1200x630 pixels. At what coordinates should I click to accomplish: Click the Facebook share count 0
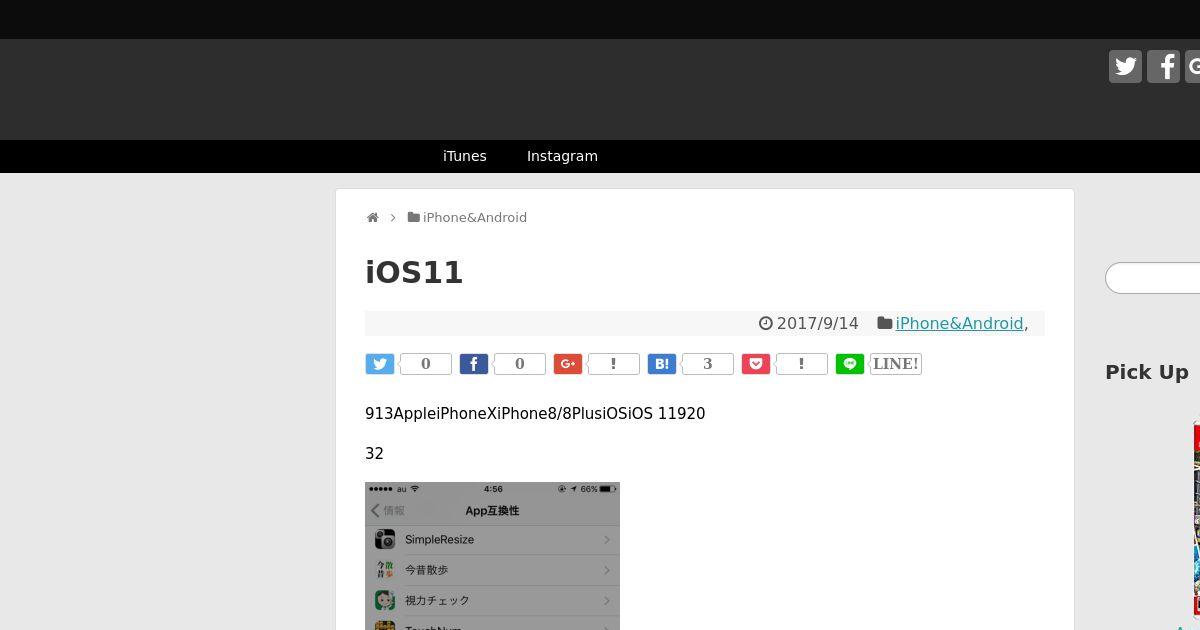pos(520,364)
